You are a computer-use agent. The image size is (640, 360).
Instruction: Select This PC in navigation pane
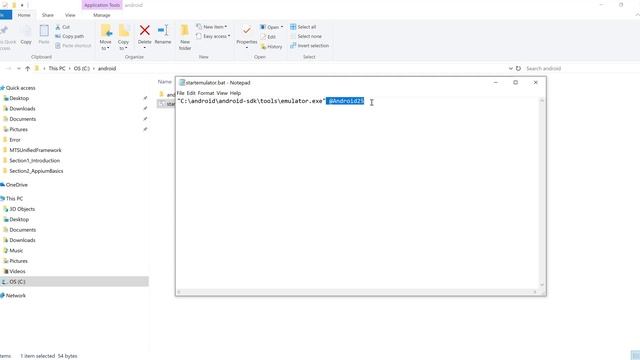tap(15, 199)
